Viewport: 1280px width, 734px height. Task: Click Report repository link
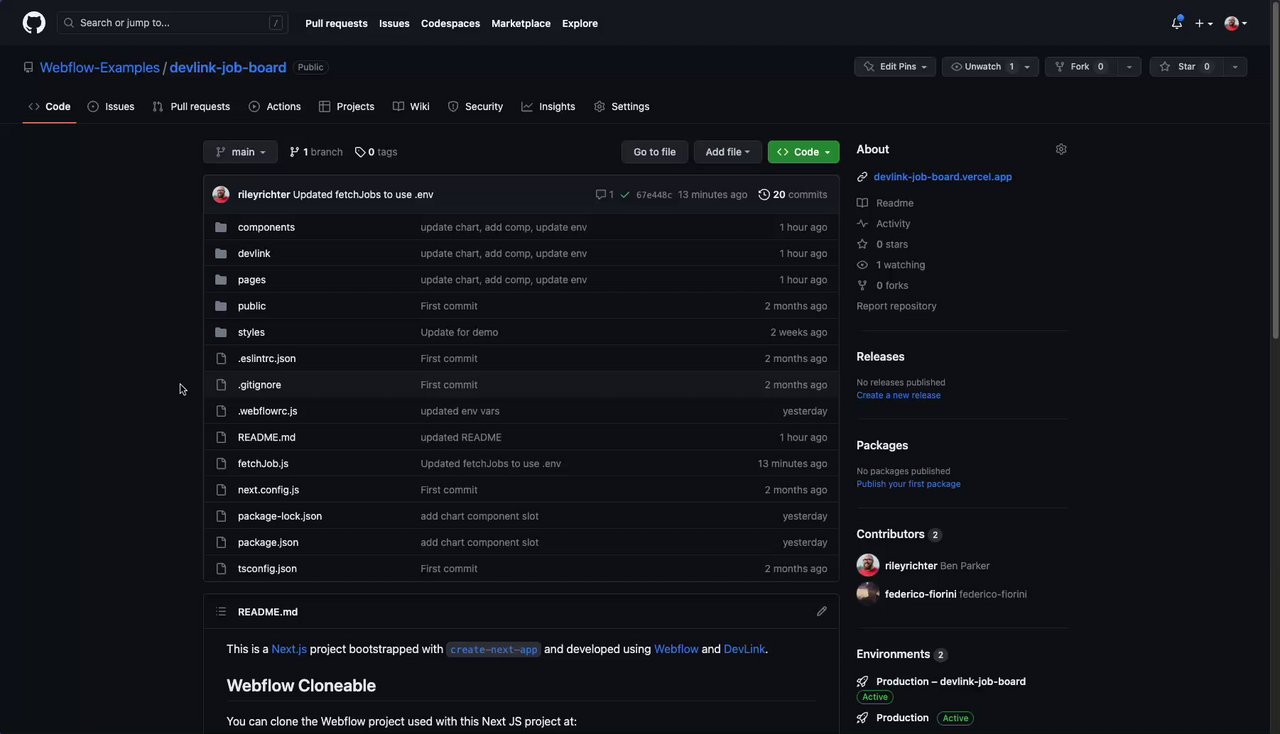tap(897, 306)
